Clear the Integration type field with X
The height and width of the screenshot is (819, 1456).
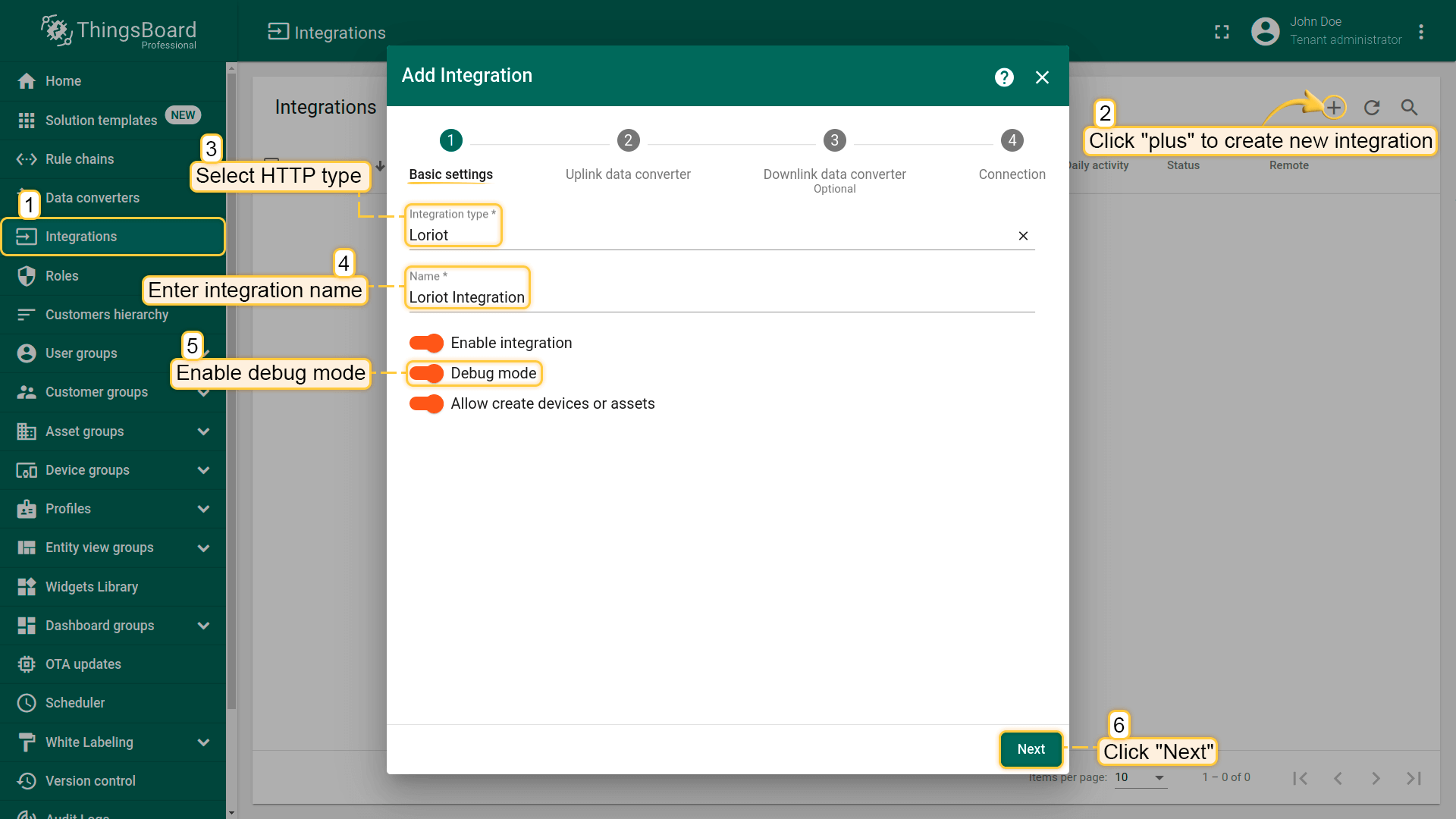[x=1023, y=236]
